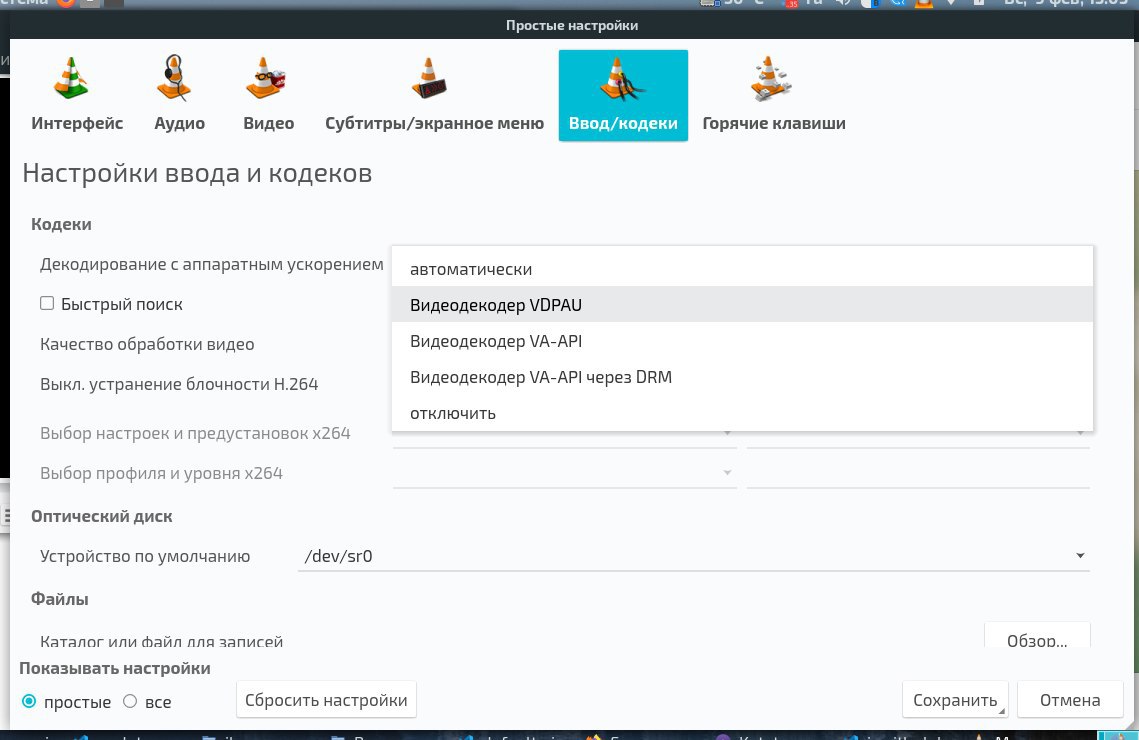Switch to the Аудио settings tab
1139x740 pixels.
(x=179, y=96)
